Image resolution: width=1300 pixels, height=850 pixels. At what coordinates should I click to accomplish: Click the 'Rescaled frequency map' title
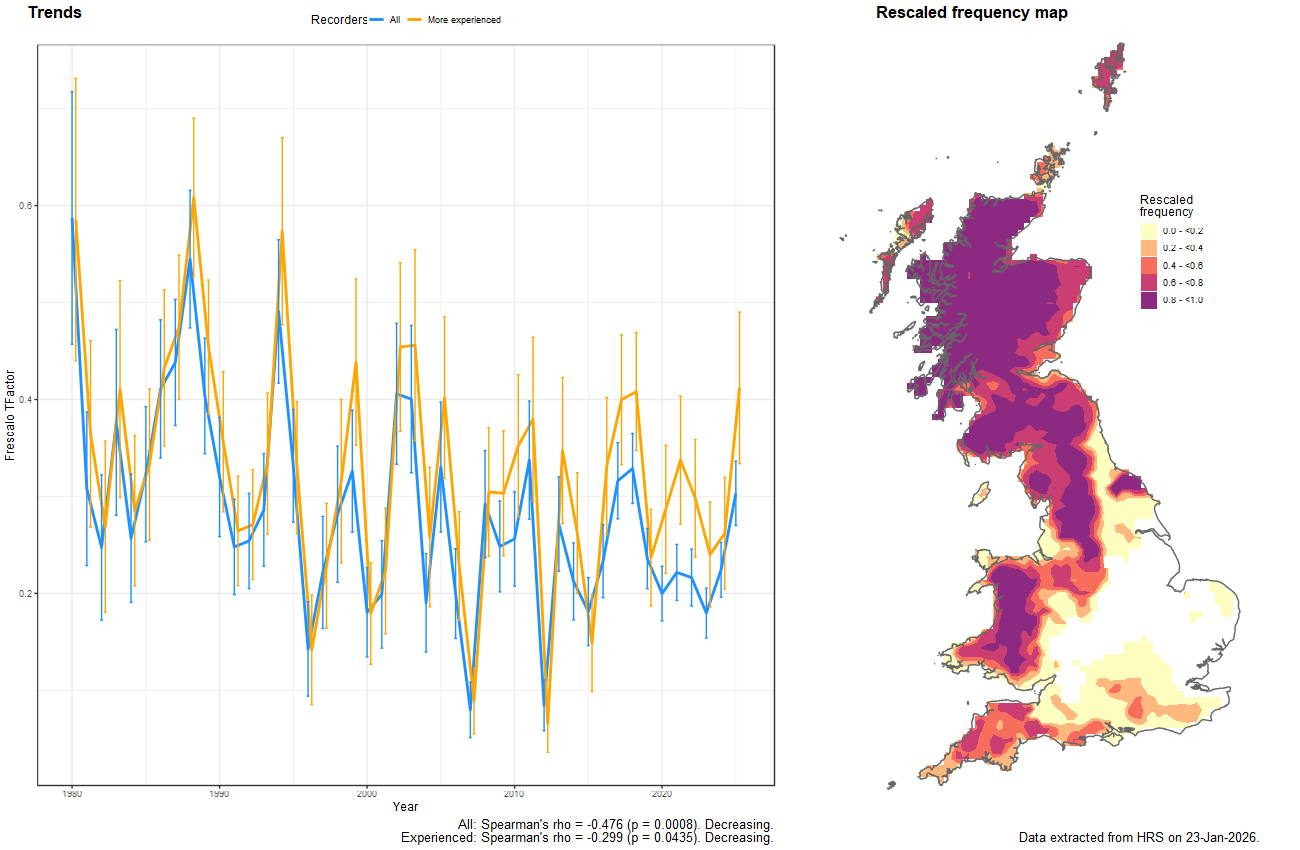971,13
